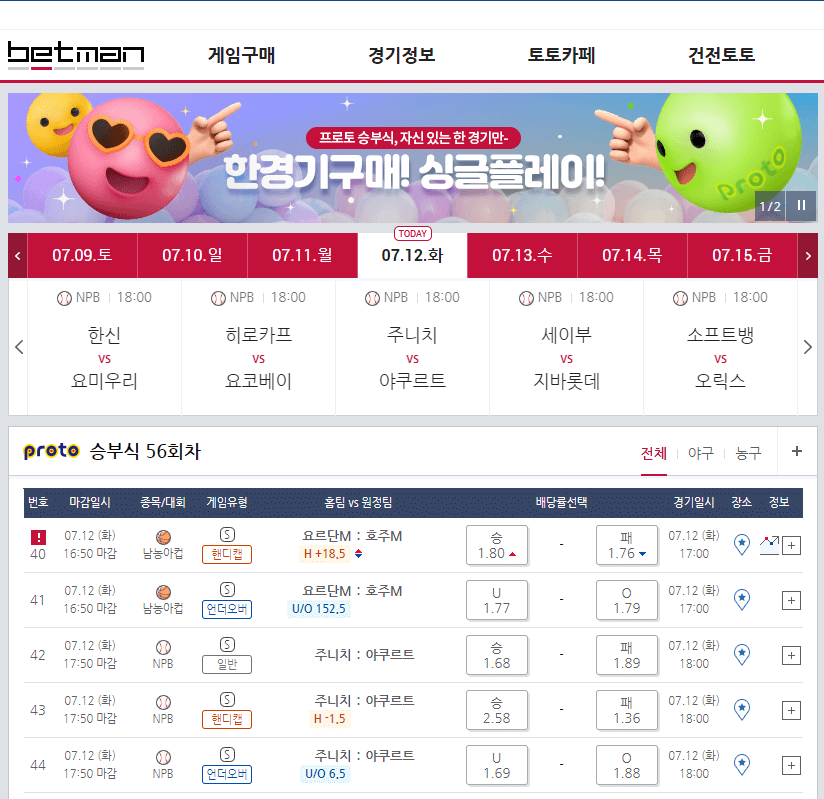824x799 pixels.
Task: Open the 게임구매 menu
Action: 242,55
